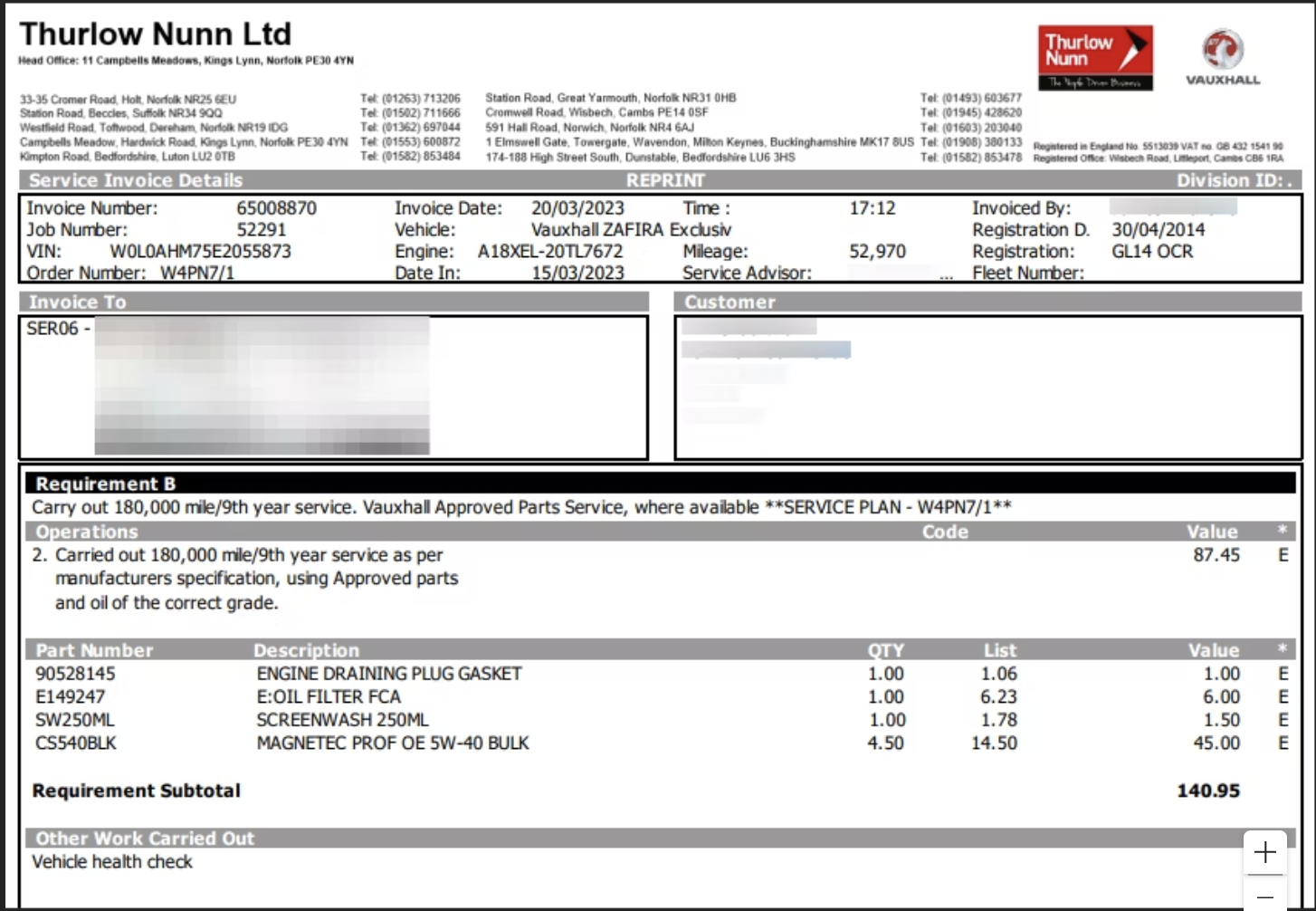
Task: Select the operation value 87.45
Action: click(1216, 555)
